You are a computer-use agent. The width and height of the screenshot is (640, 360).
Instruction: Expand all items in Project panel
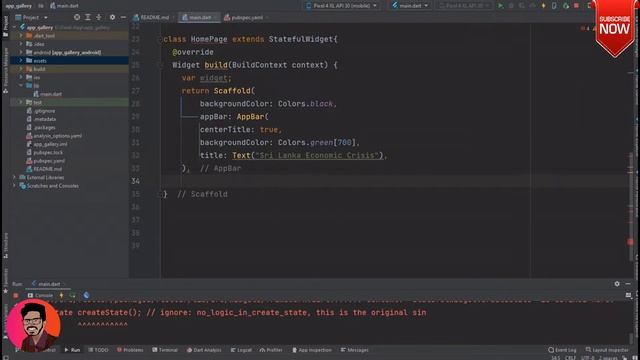[x=88, y=18]
